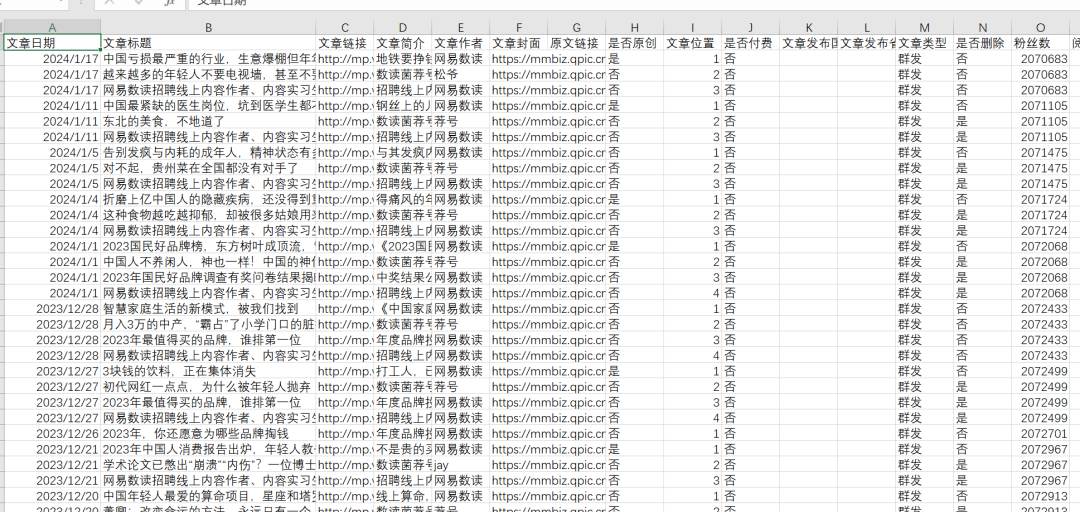
Task: Click the 文章封面 header cell
Action: coord(519,43)
